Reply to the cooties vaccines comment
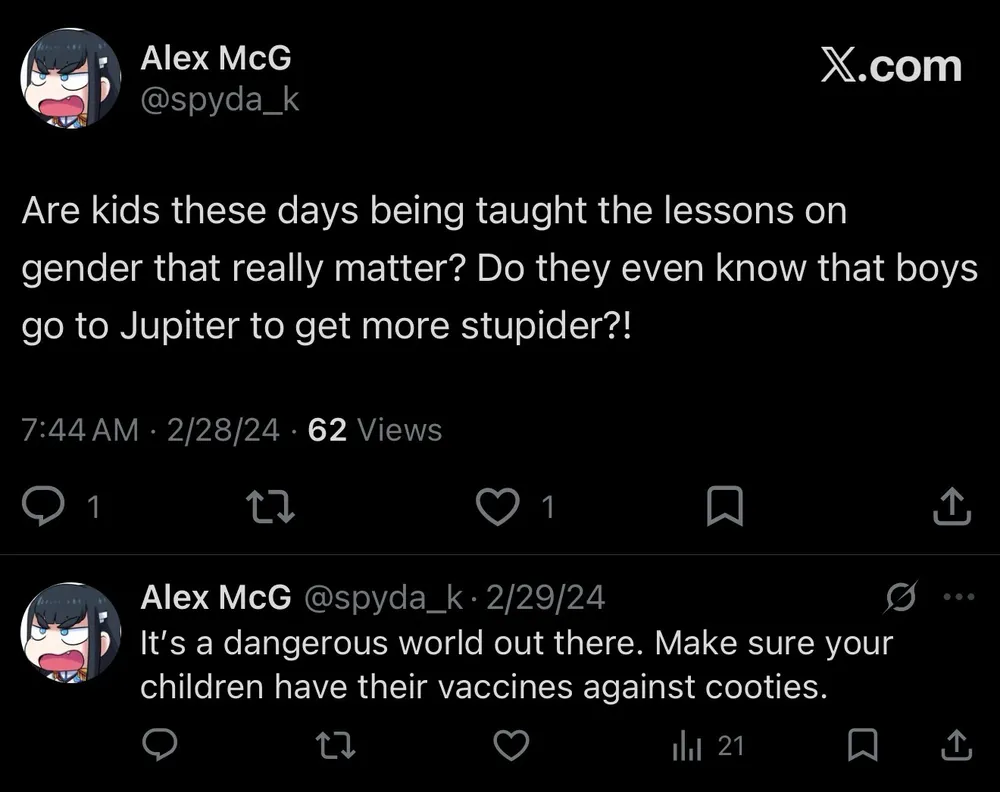Screen dimensions: 1000x792 [160, 745]
